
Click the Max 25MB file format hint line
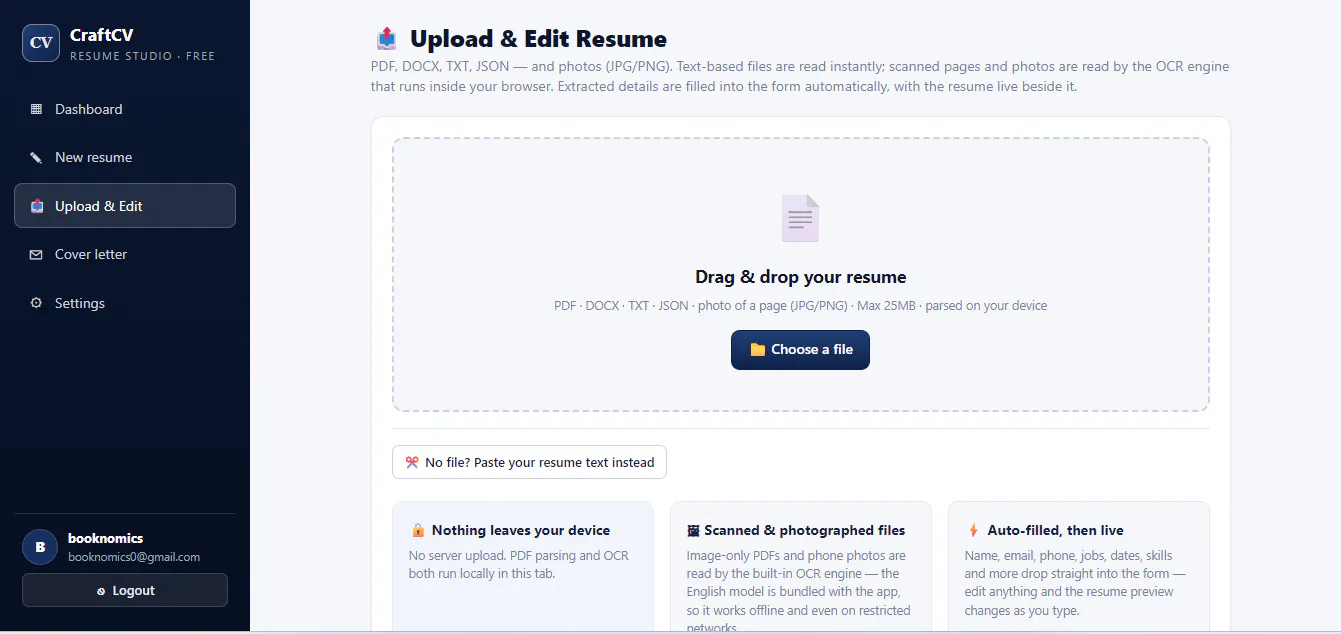[x=801, y=305]
